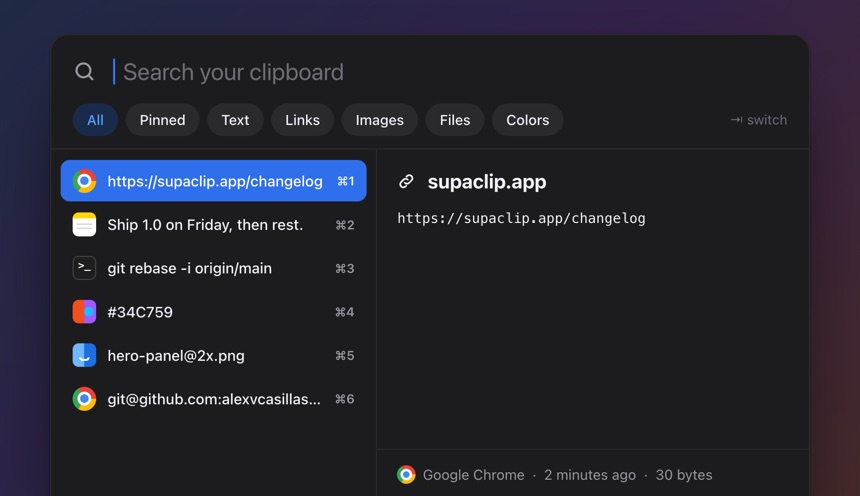Click the tab switch hint
The height and width of the screenshot is (496, 860).
pos(759,120)
